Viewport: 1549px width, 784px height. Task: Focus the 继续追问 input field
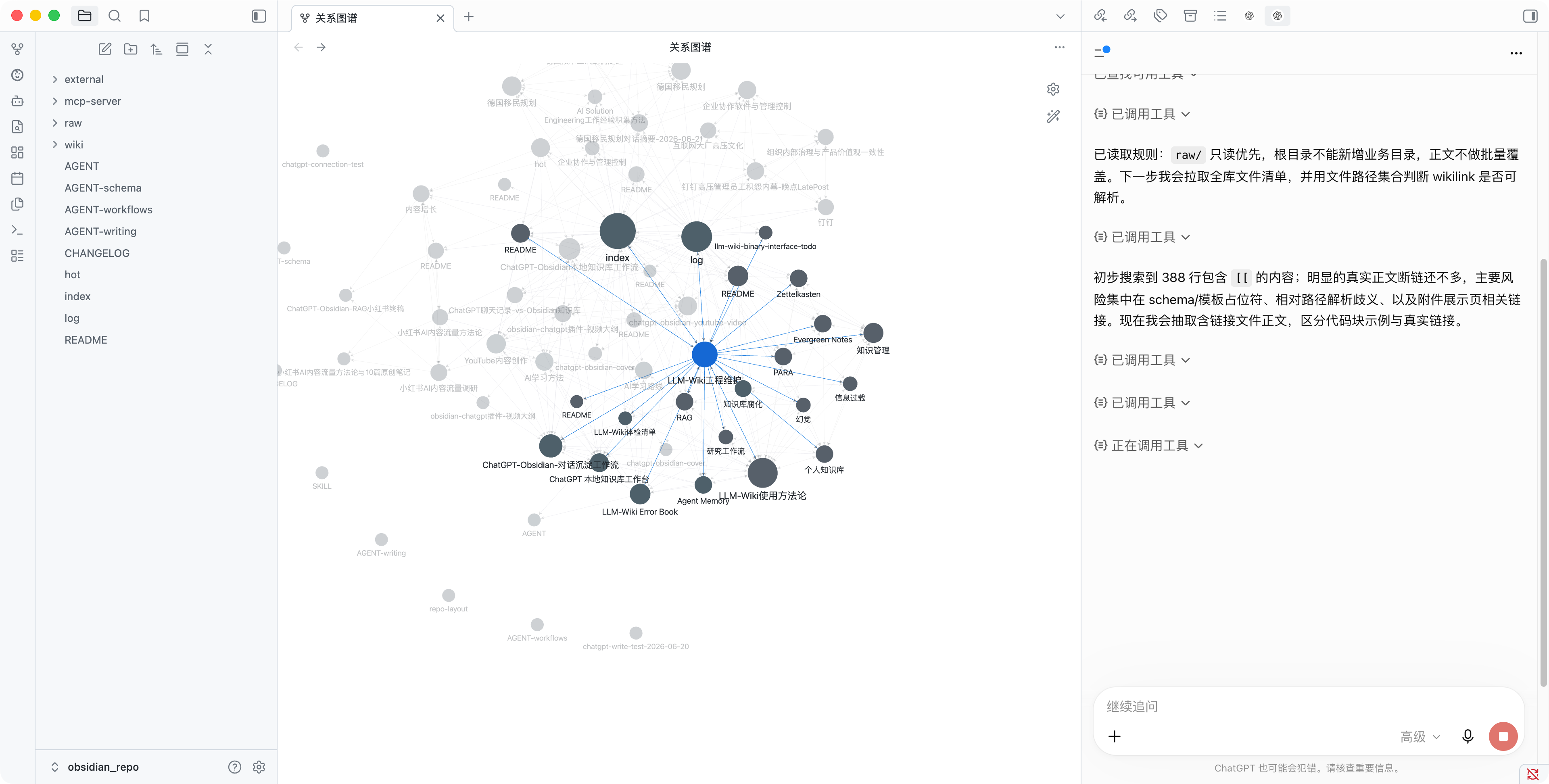click(x=1308, y=707)
